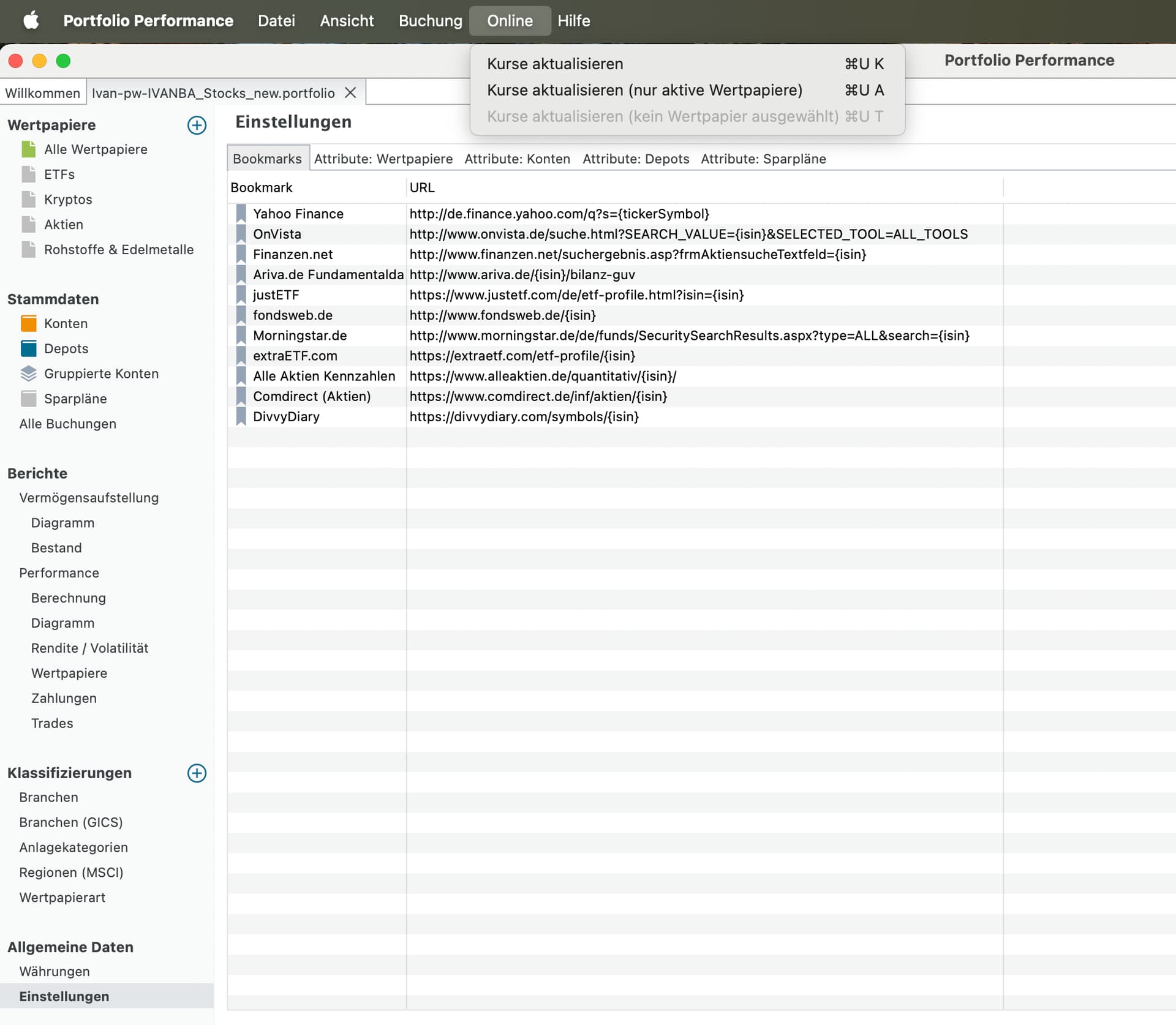The image size is (1176, 1025).
Task: Click the Rohstoffe & Edelmetalle file icon
Action: tap(28, 250)
